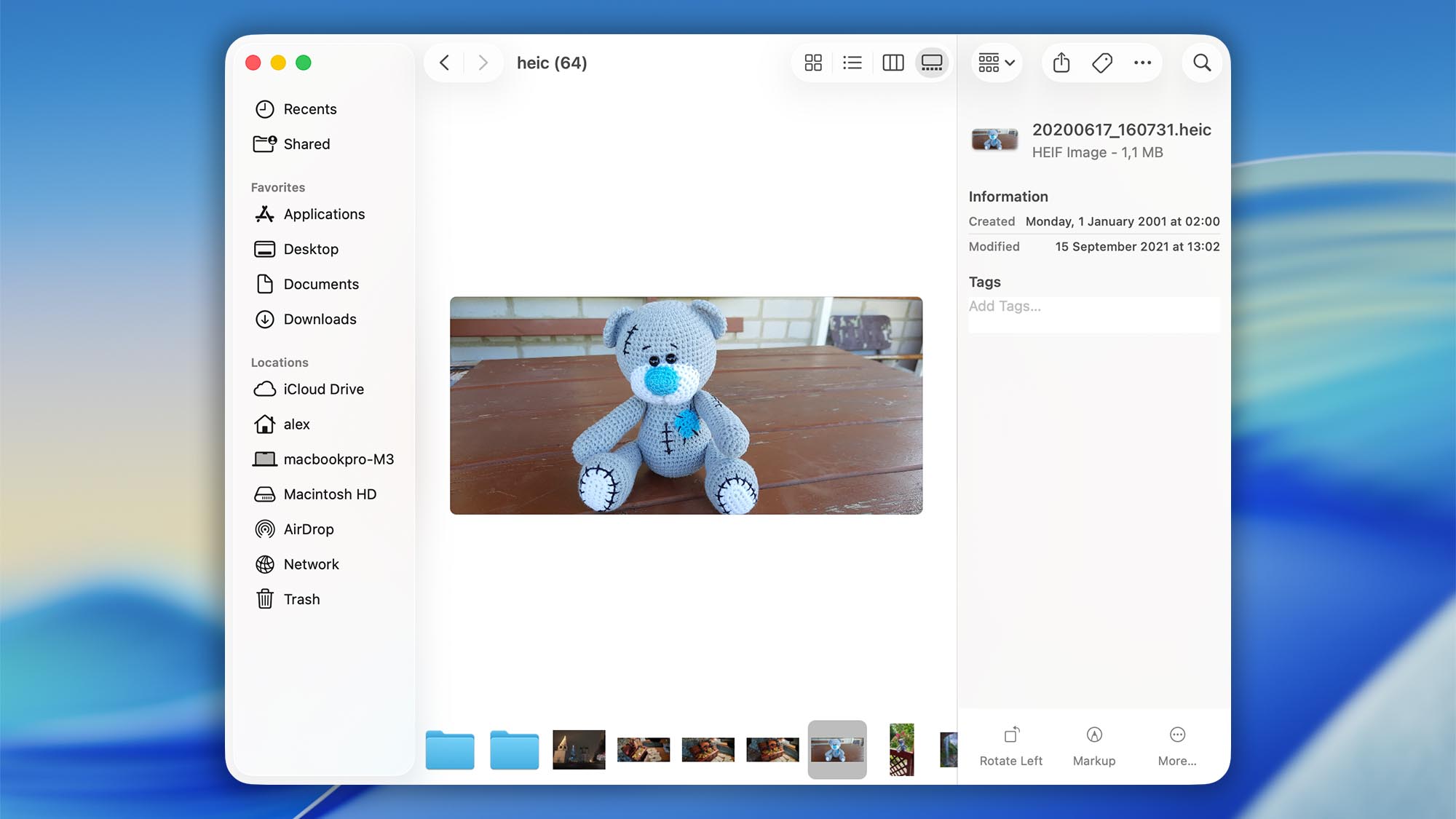1456x819 pixels.
Task: Open the Trash from the sidebar
Action: coord(301,598)
